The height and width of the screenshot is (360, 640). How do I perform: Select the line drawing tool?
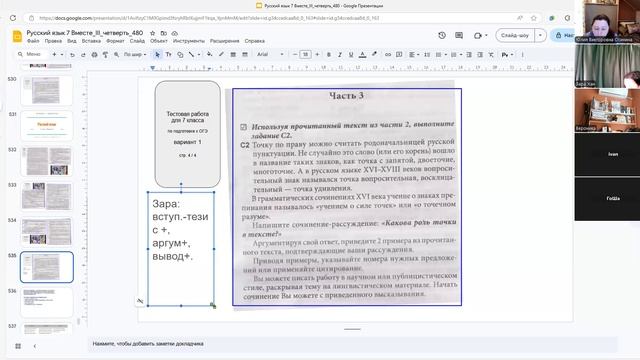(x=191, y=55)
